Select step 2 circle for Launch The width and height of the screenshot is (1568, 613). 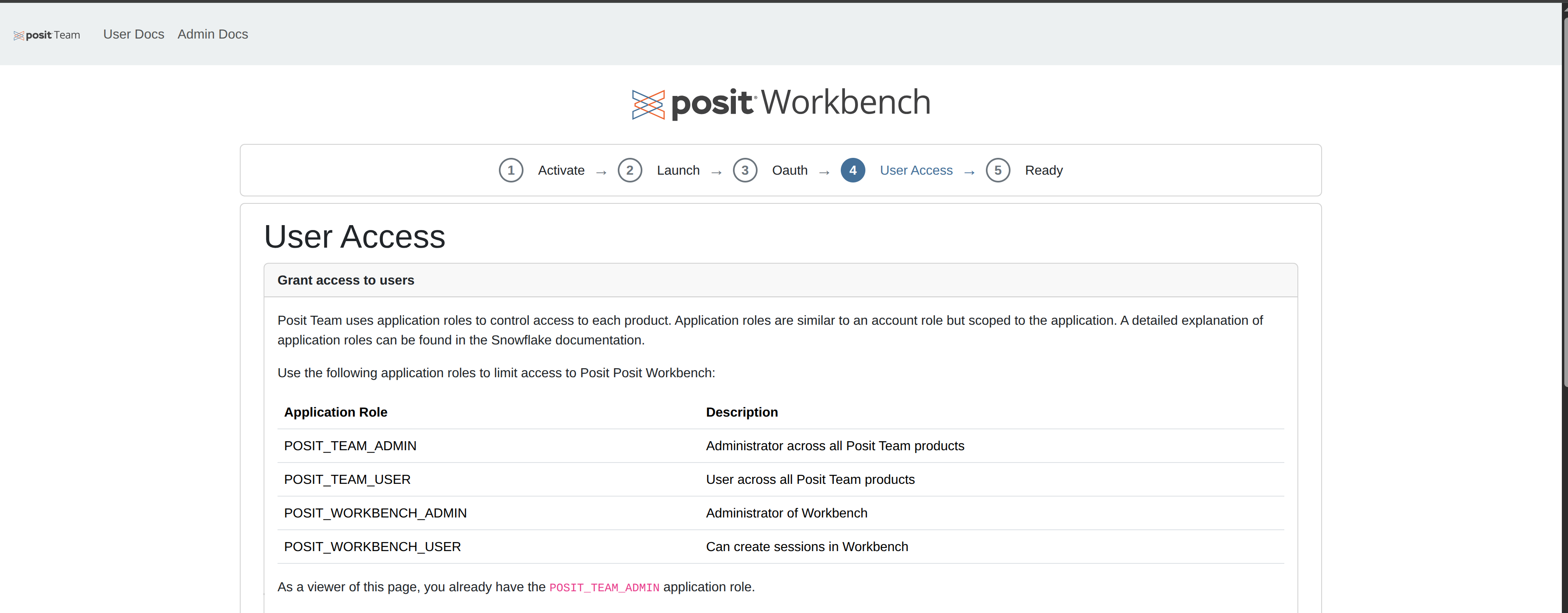[x=629, y=171]
